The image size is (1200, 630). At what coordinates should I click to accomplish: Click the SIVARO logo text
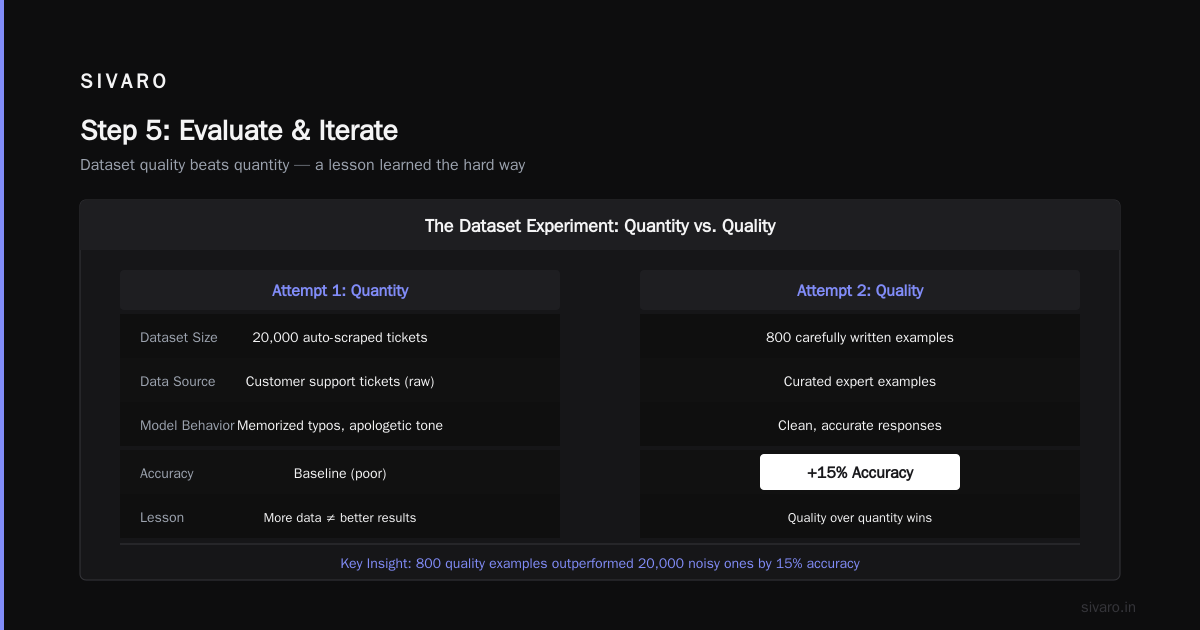[x=124, y=81]
